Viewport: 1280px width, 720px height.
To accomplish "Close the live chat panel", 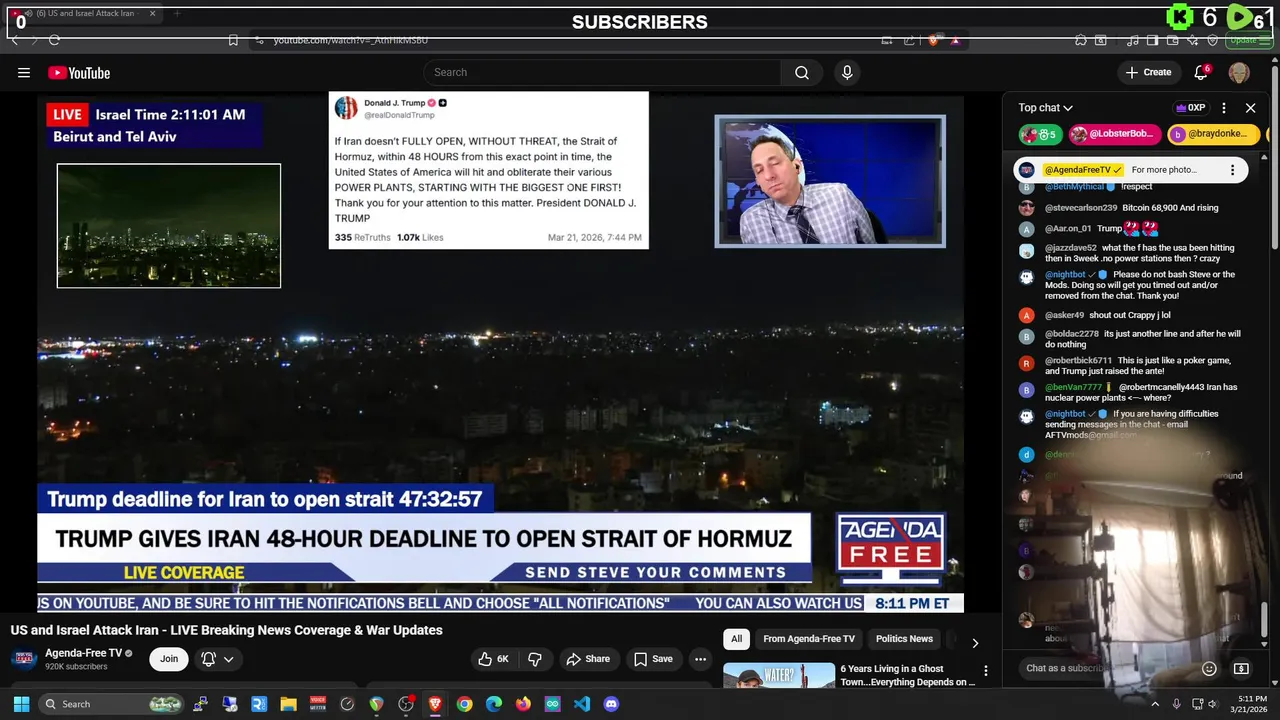I will click(x=1250, y=108).
